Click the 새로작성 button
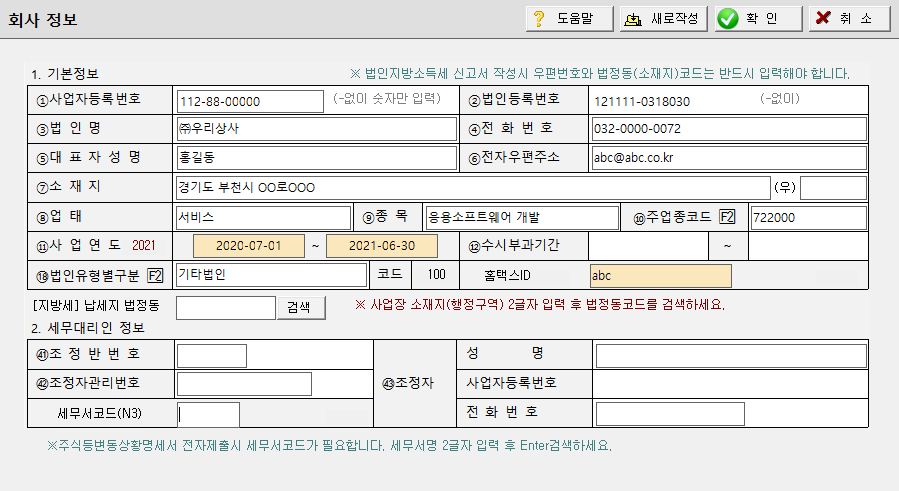This screenshot has width=899, height=491. pyautogui.click(x=663, y=19)
